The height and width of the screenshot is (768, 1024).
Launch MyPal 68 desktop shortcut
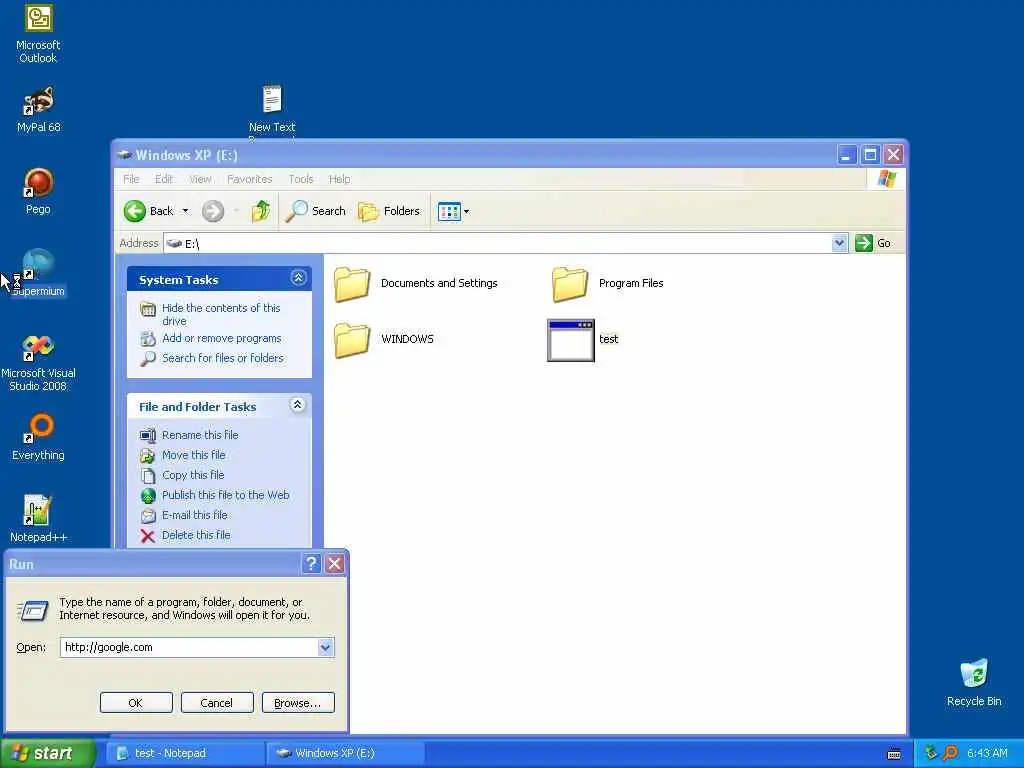coord(38,110)
